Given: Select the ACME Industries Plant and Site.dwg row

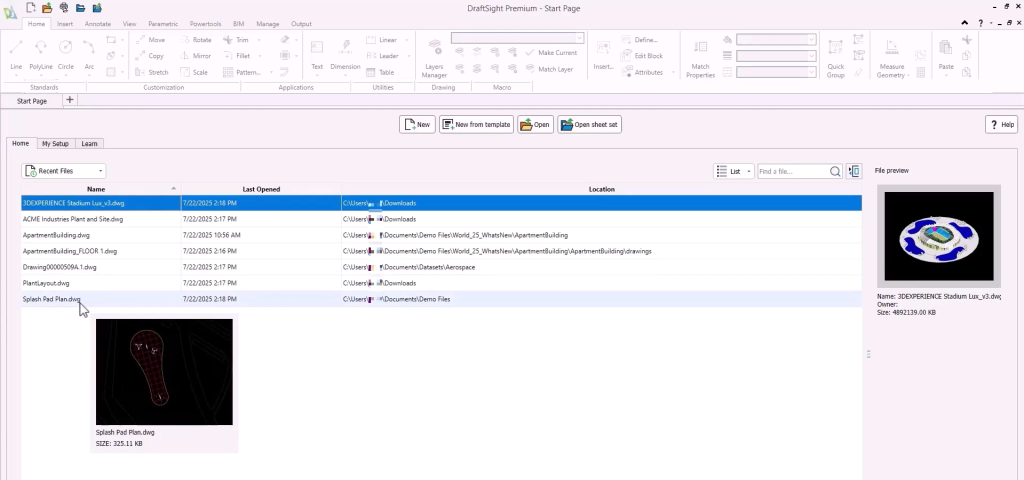Looking at the screenshot, I should coord(441,219).
